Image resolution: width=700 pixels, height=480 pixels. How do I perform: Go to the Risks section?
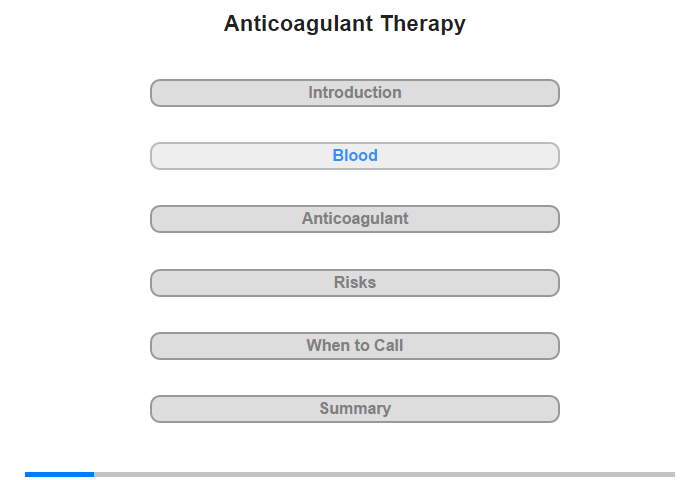point(355,283)
